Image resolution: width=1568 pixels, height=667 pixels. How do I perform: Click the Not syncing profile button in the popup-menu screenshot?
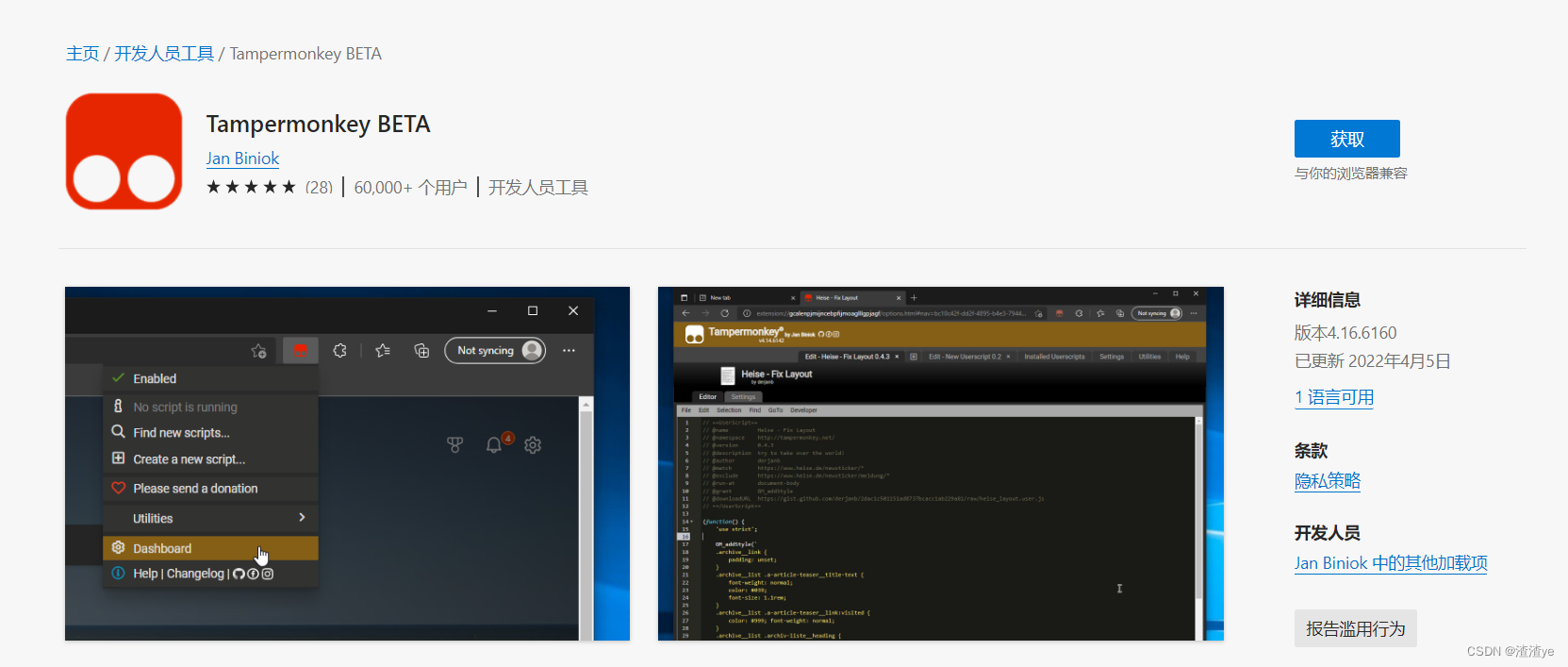pyautogui.click(x=495, y=350)
